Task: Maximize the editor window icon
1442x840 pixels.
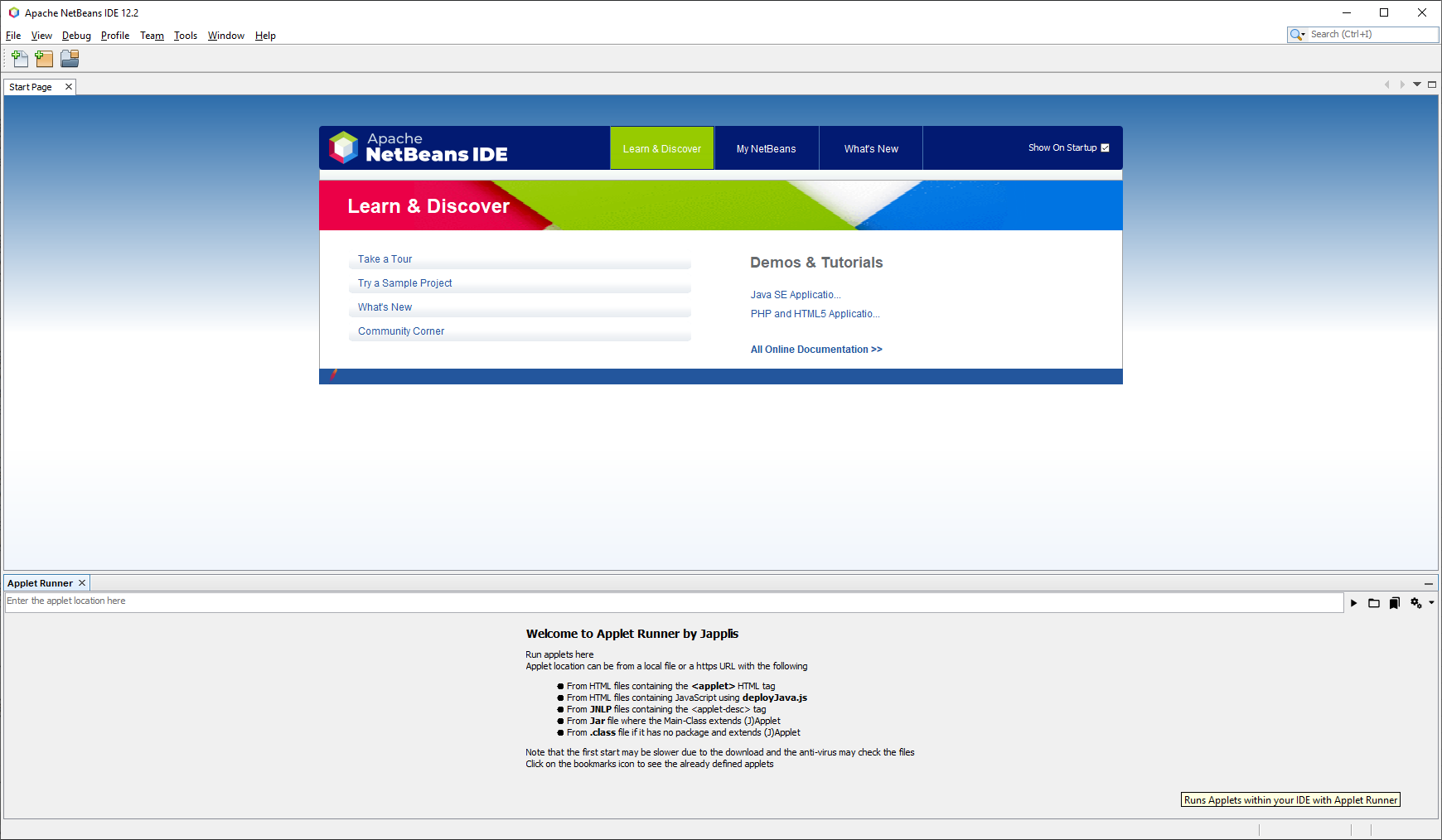Action: click(x=1432, y=84)
